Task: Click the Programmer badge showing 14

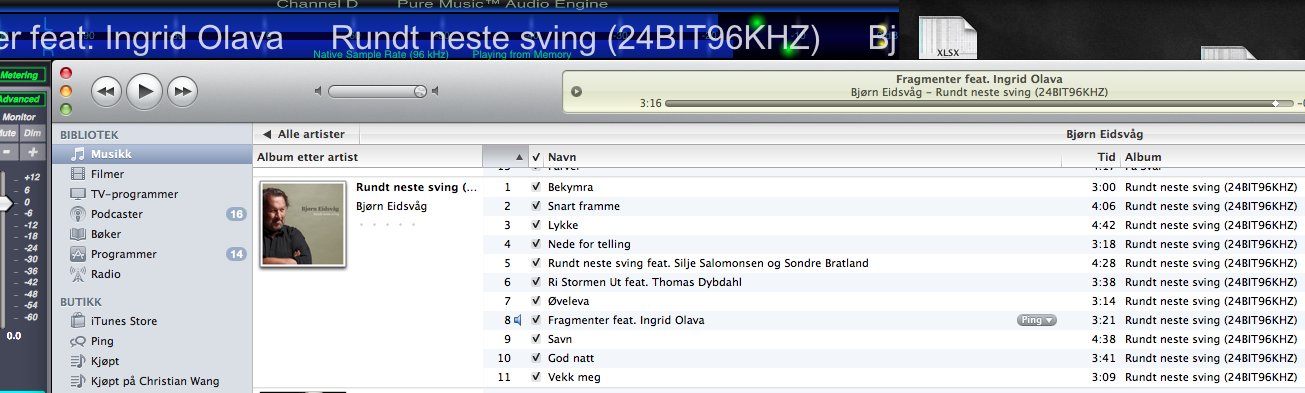Action: (x=236, y=254)
